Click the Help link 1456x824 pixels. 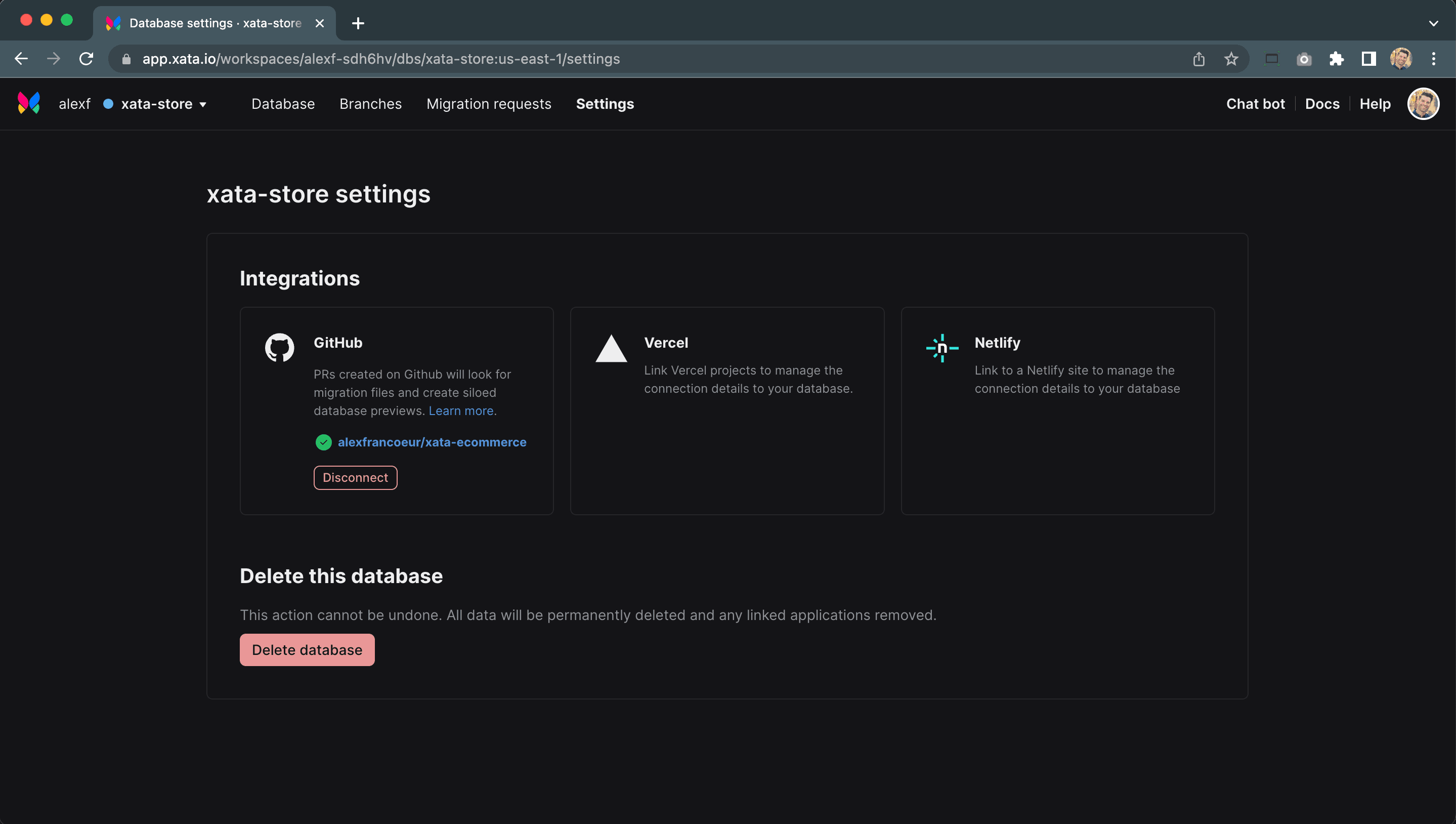(x=1375, y=104)
